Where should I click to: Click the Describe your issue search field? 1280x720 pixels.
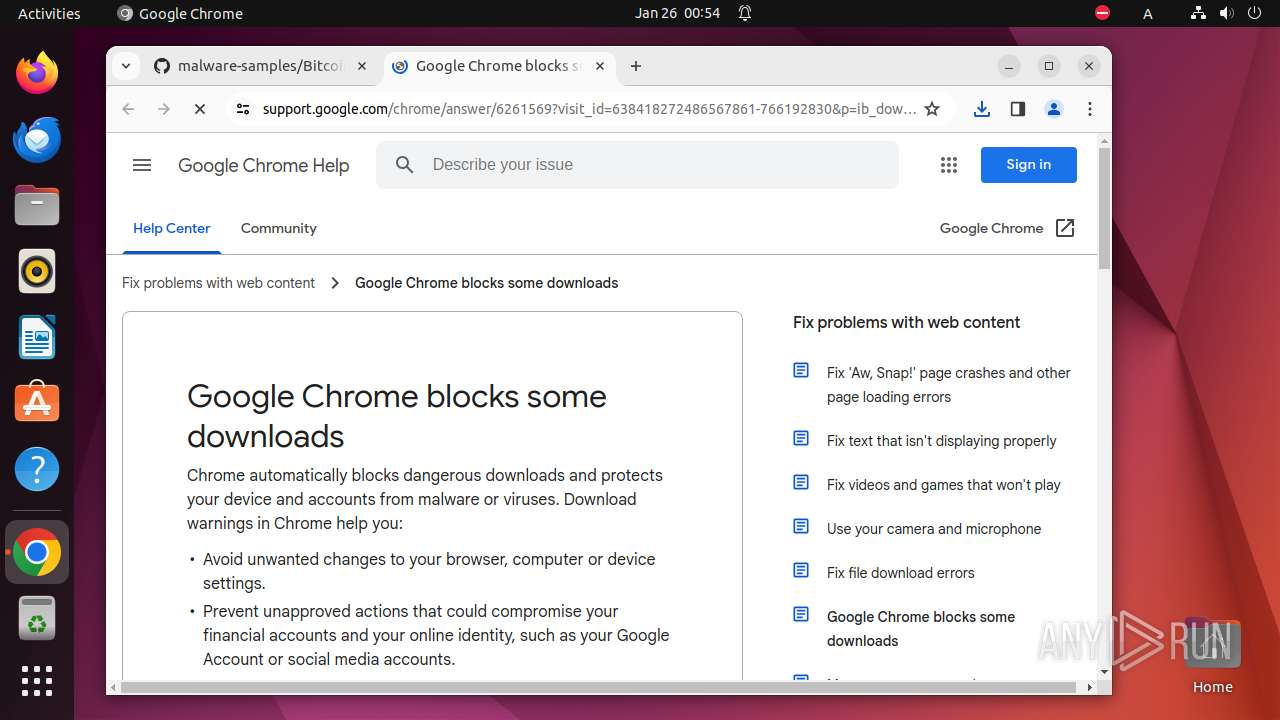(x=637, y=165)
